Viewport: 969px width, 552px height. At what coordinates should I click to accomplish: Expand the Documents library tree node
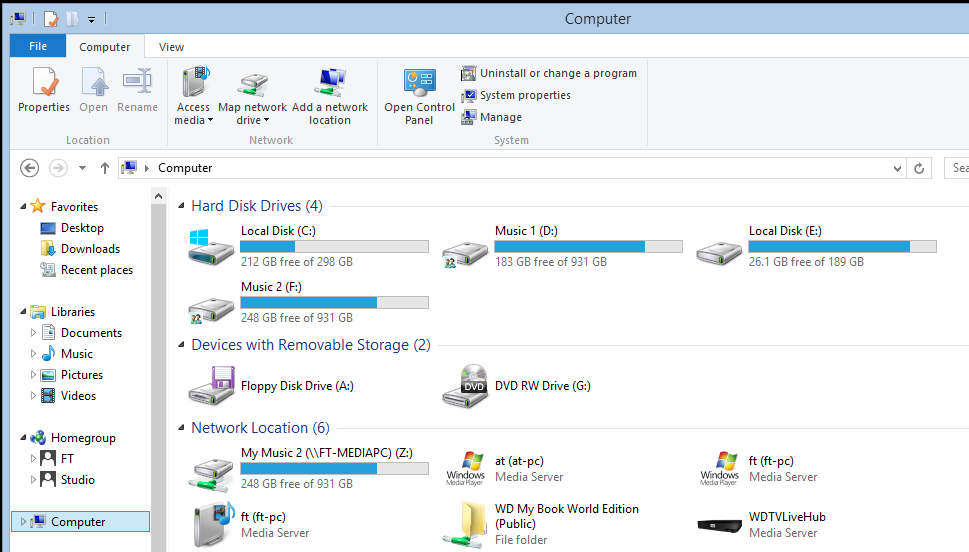coord(33,333)
